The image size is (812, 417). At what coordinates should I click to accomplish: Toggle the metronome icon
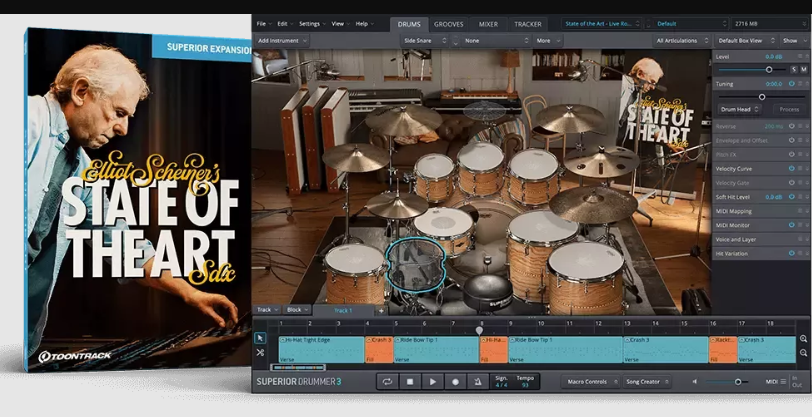477,382
